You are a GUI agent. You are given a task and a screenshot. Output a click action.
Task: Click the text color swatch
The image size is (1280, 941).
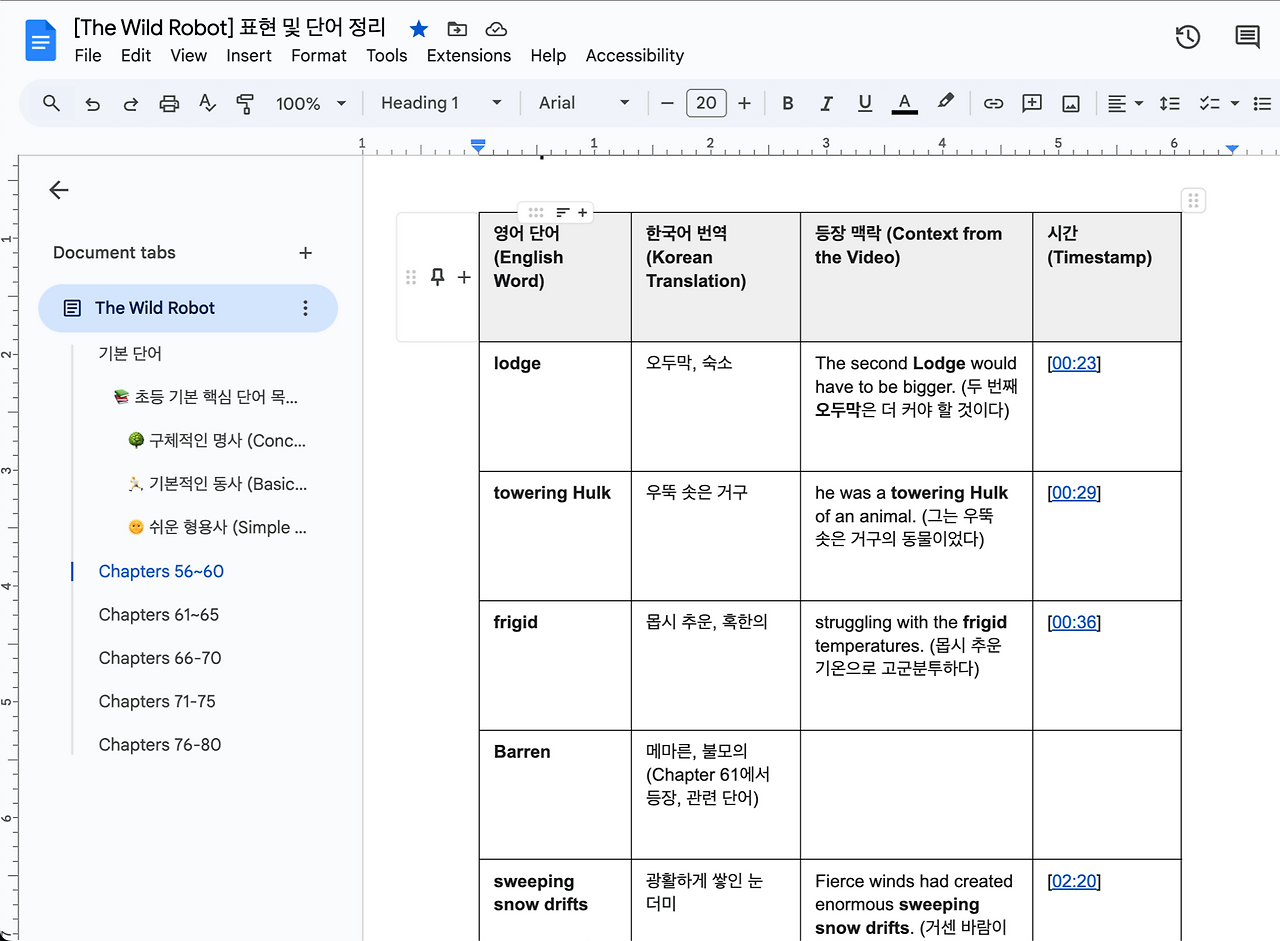[x=904, y=103]
